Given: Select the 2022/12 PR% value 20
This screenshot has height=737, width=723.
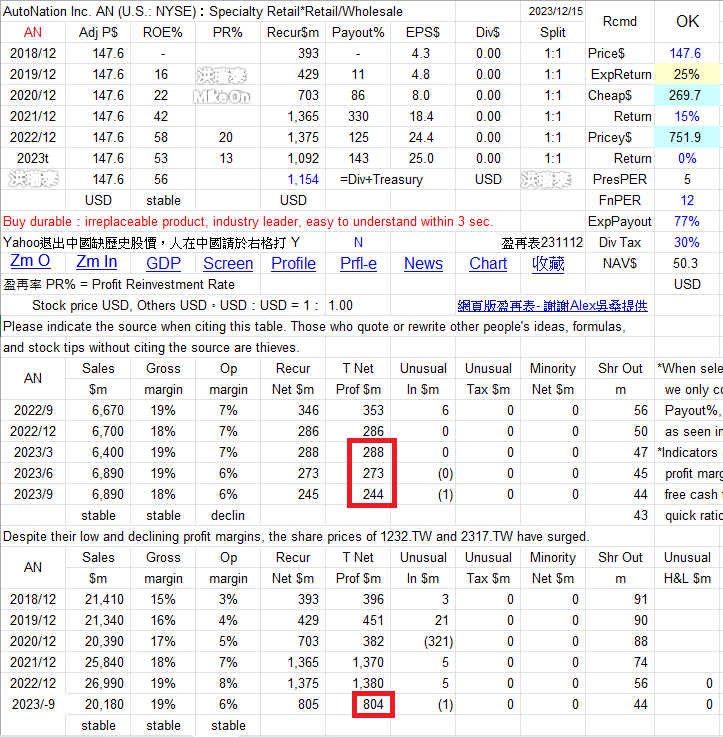Looking at the screenshot, I should (226, 137).
